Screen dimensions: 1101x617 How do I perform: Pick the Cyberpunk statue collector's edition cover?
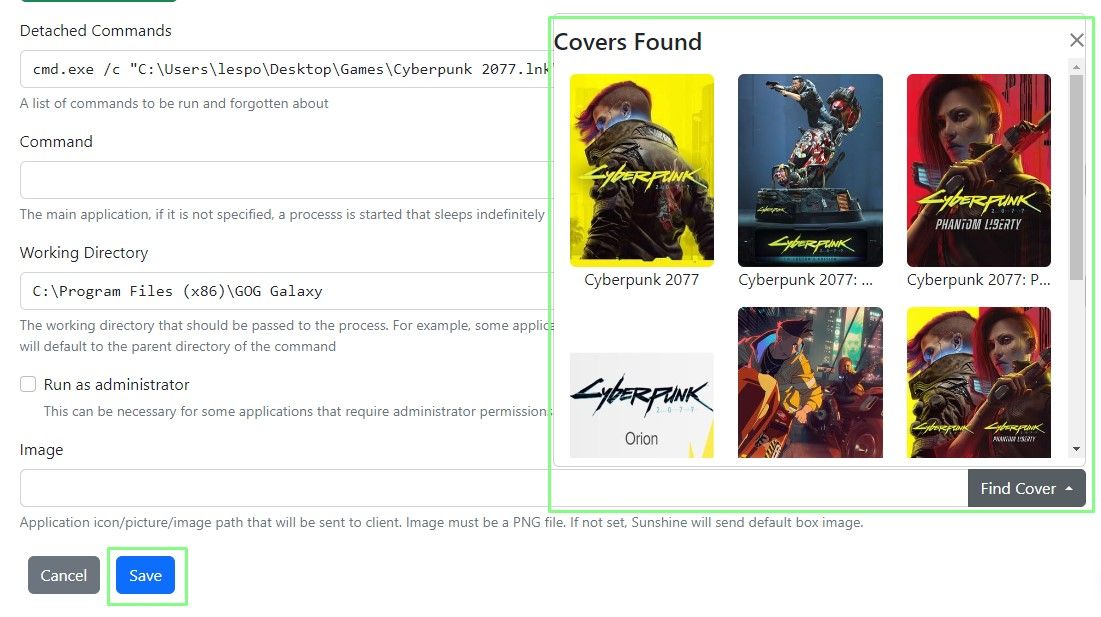coord(809,170)
